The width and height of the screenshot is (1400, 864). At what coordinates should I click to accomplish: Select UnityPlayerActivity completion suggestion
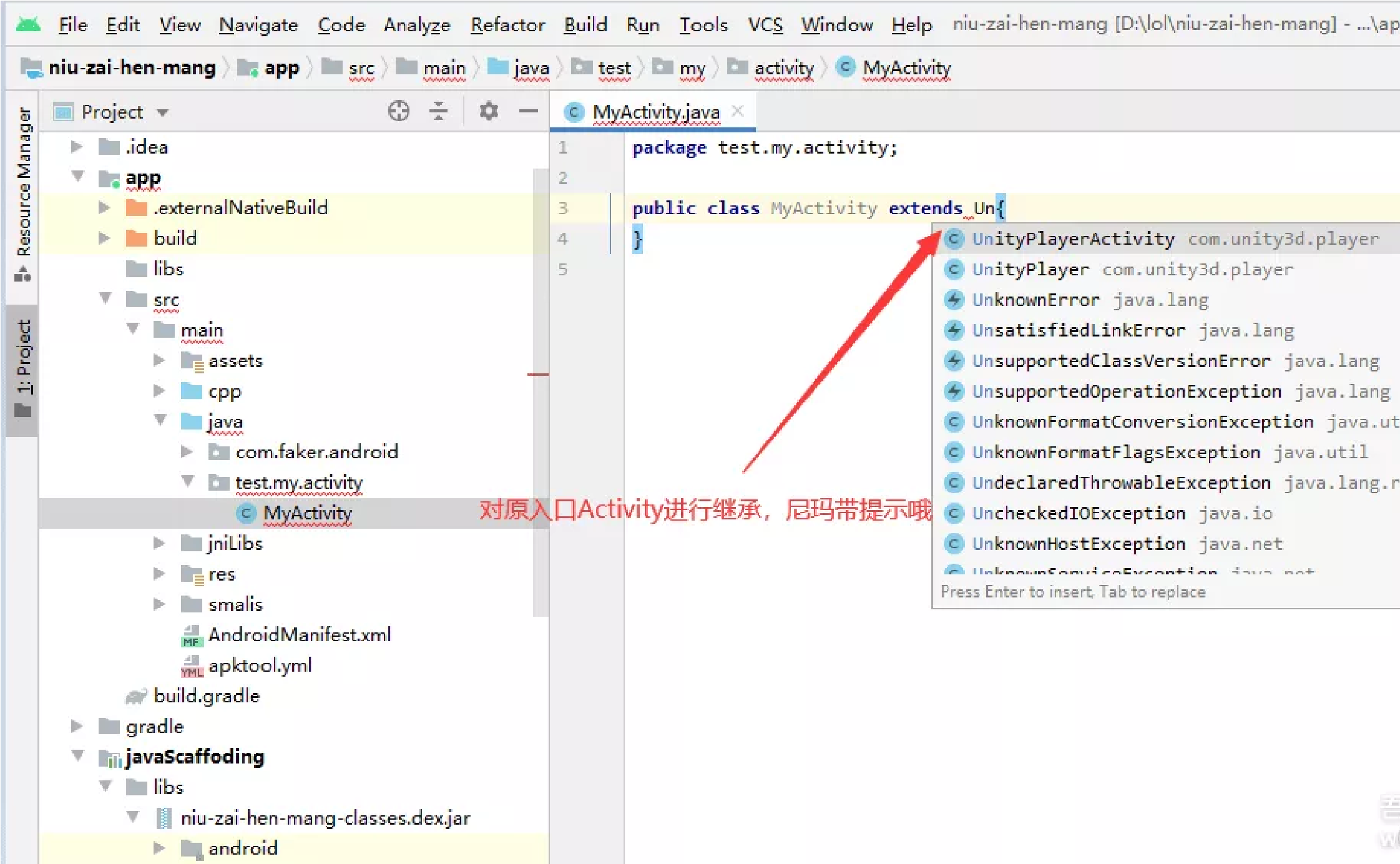(1072, 238)
